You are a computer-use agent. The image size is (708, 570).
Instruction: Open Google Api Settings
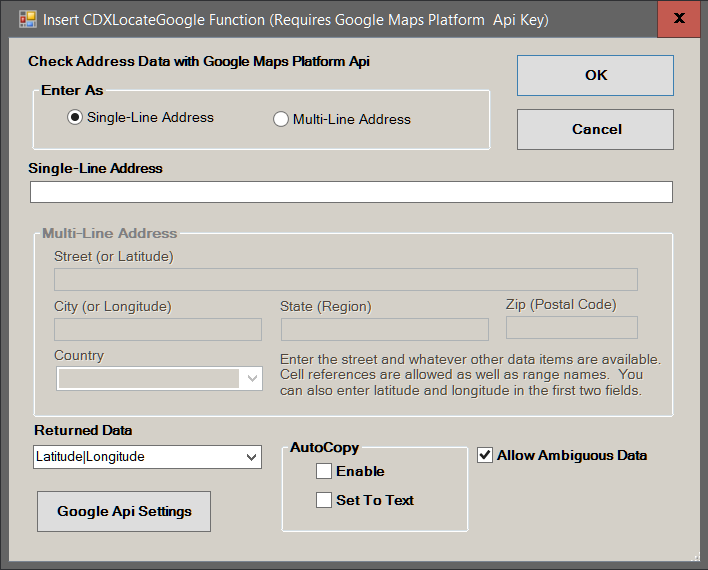[x=124, y=511]
